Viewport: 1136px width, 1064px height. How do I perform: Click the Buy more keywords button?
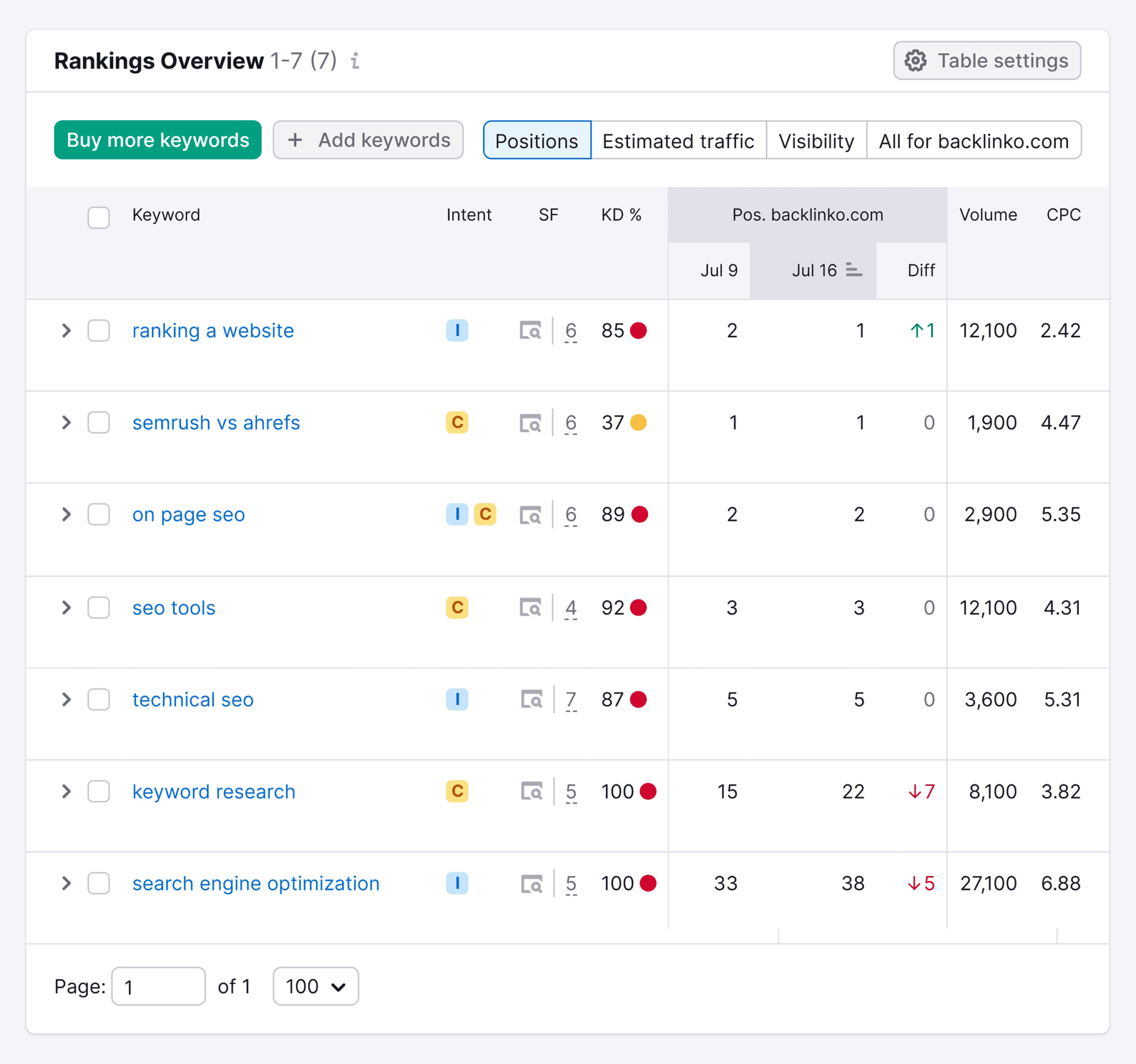click(x=157, y=140)
